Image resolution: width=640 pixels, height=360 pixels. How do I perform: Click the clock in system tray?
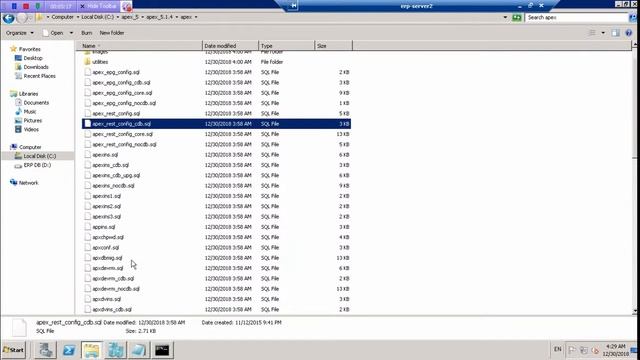(617, 350)
